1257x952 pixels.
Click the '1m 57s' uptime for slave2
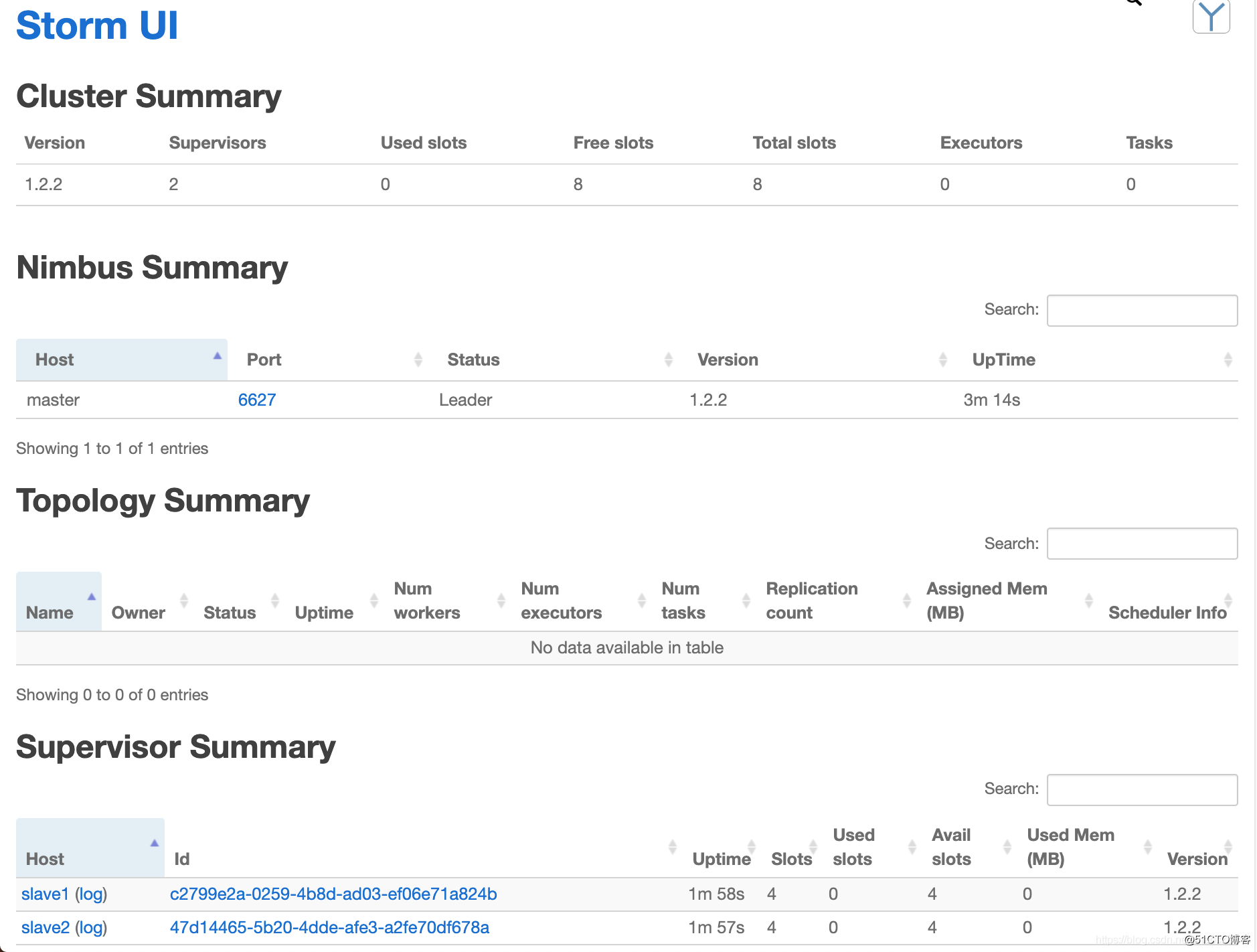point(716,928)
